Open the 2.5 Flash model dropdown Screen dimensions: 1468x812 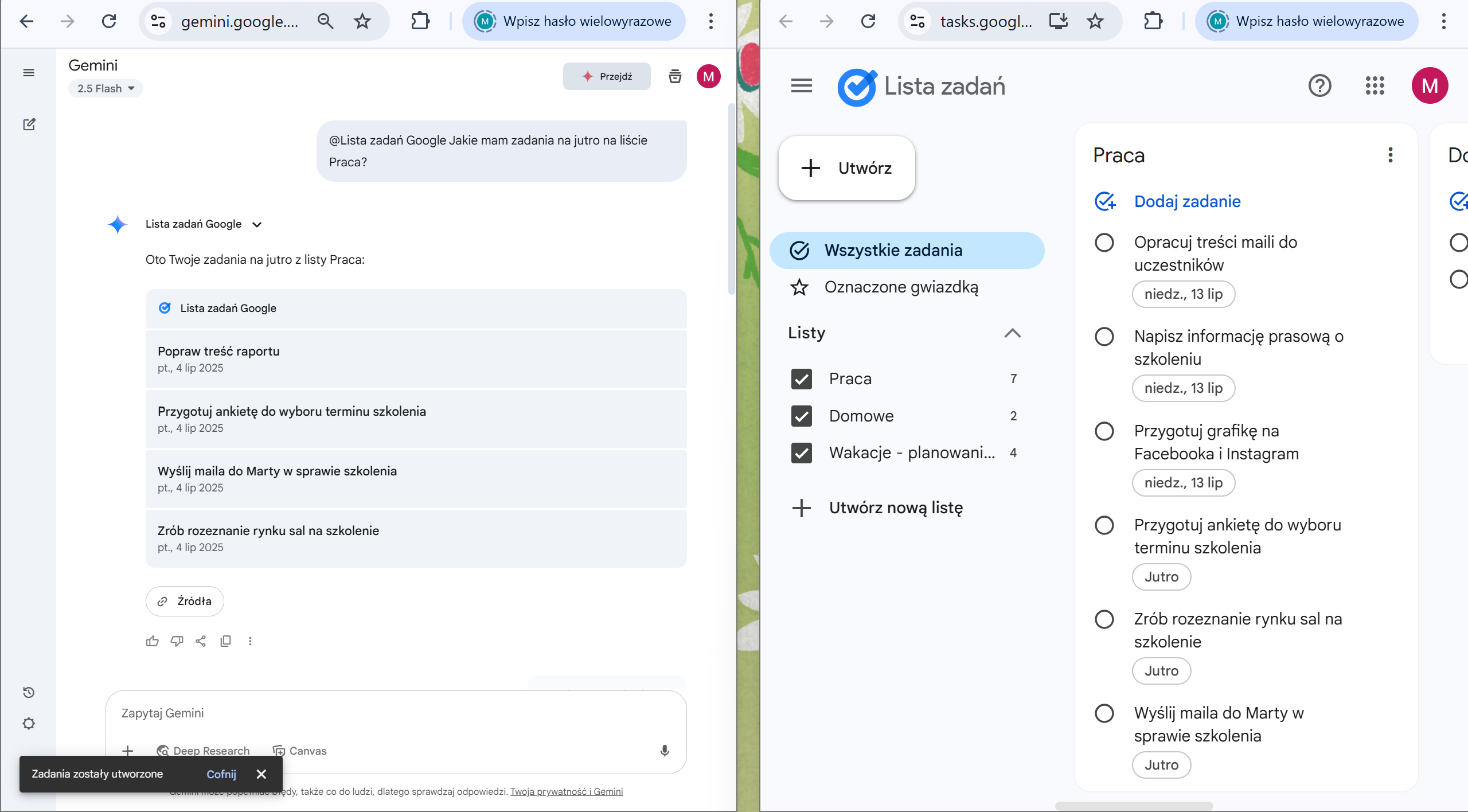click(x=106, y=88)
